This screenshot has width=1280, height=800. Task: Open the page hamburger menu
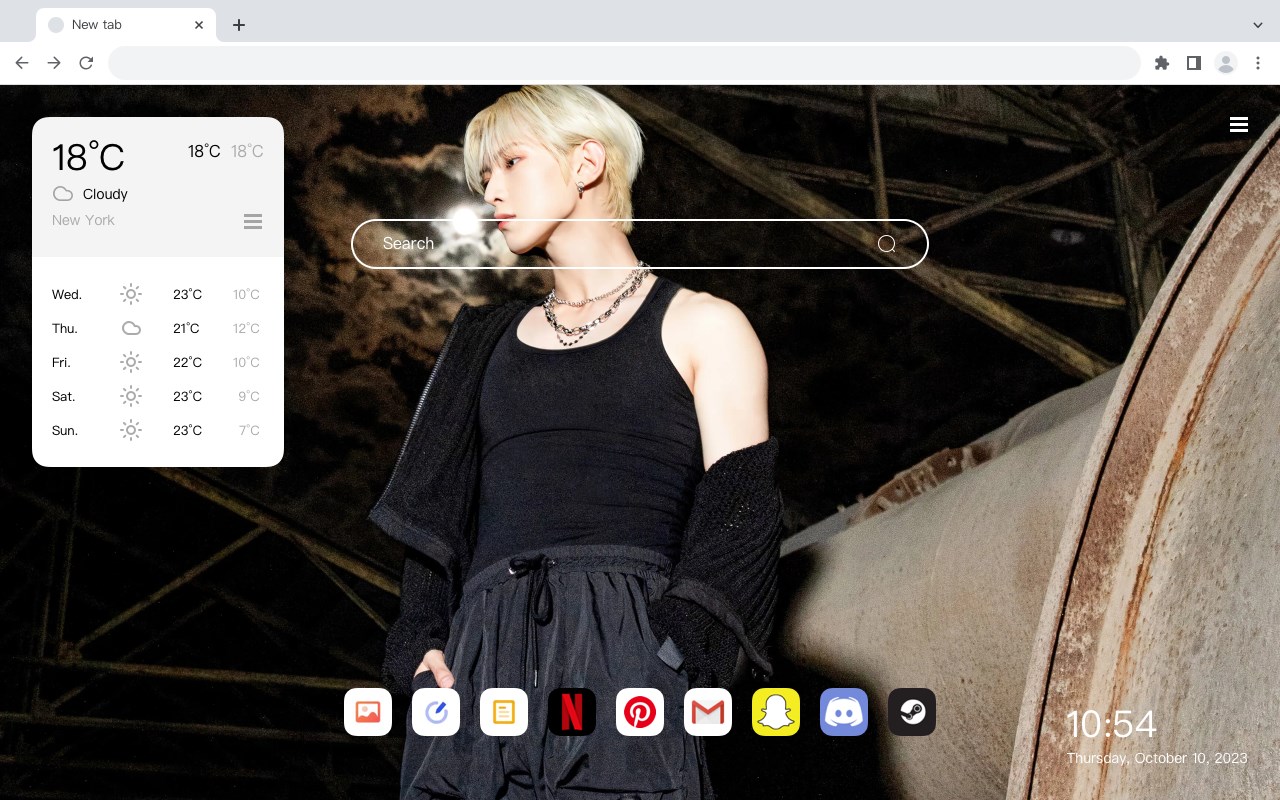pyautogui.click(x=1239, y=124)
